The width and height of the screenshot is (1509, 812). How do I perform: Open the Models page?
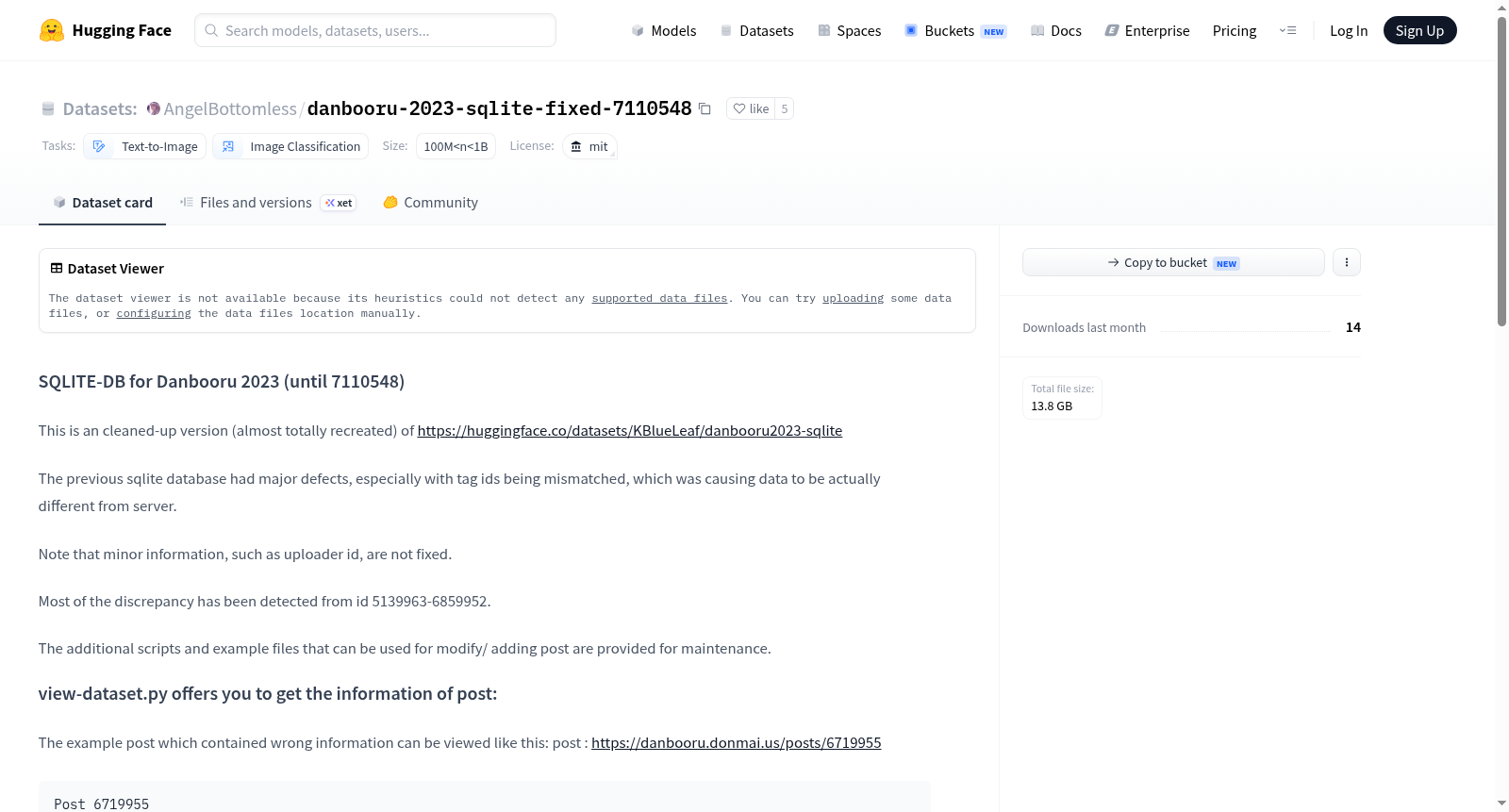click(664, 30)
